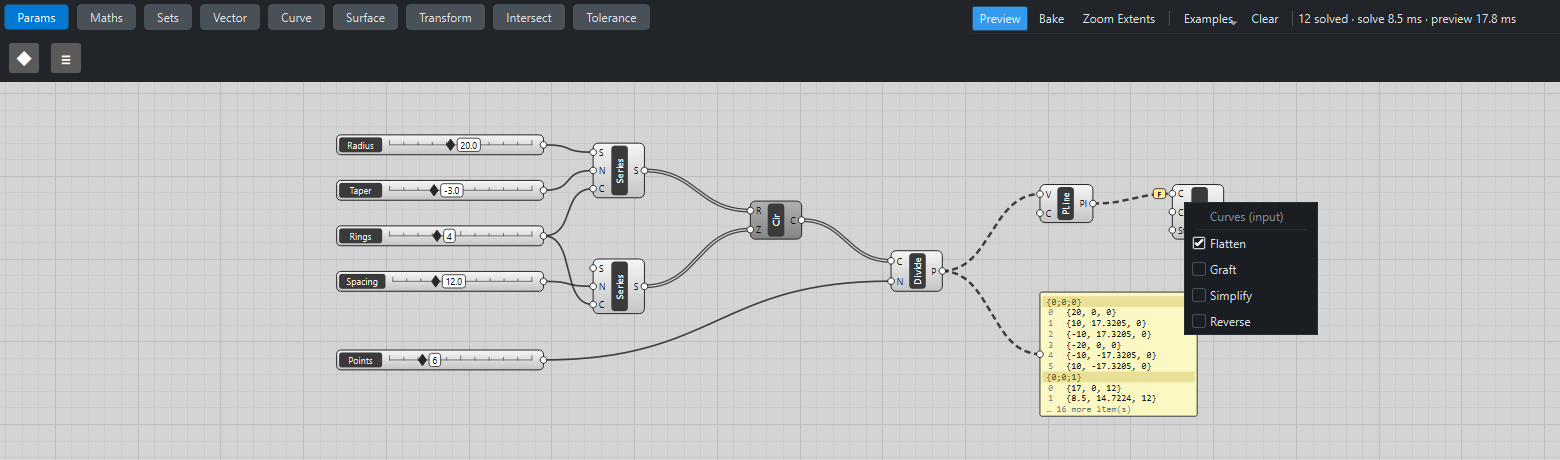Click the Clear button

(1265, 18)
